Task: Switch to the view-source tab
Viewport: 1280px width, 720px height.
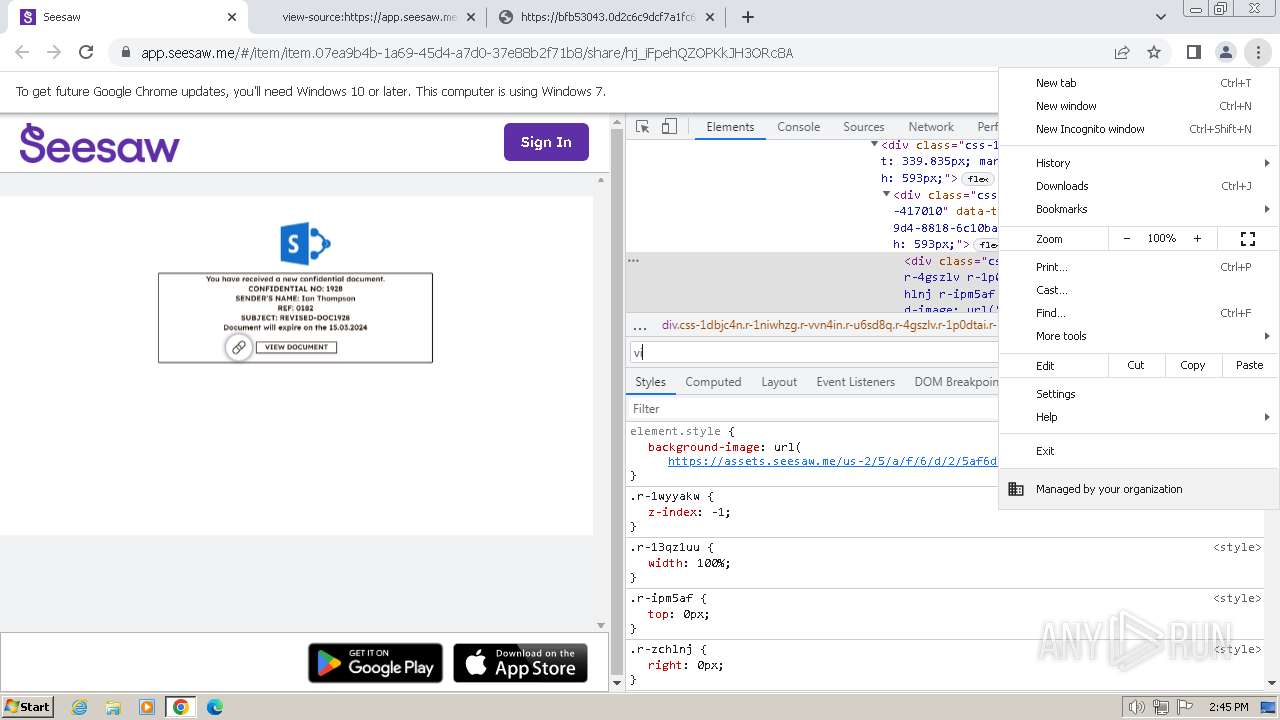Action: [x=368, y=17]
